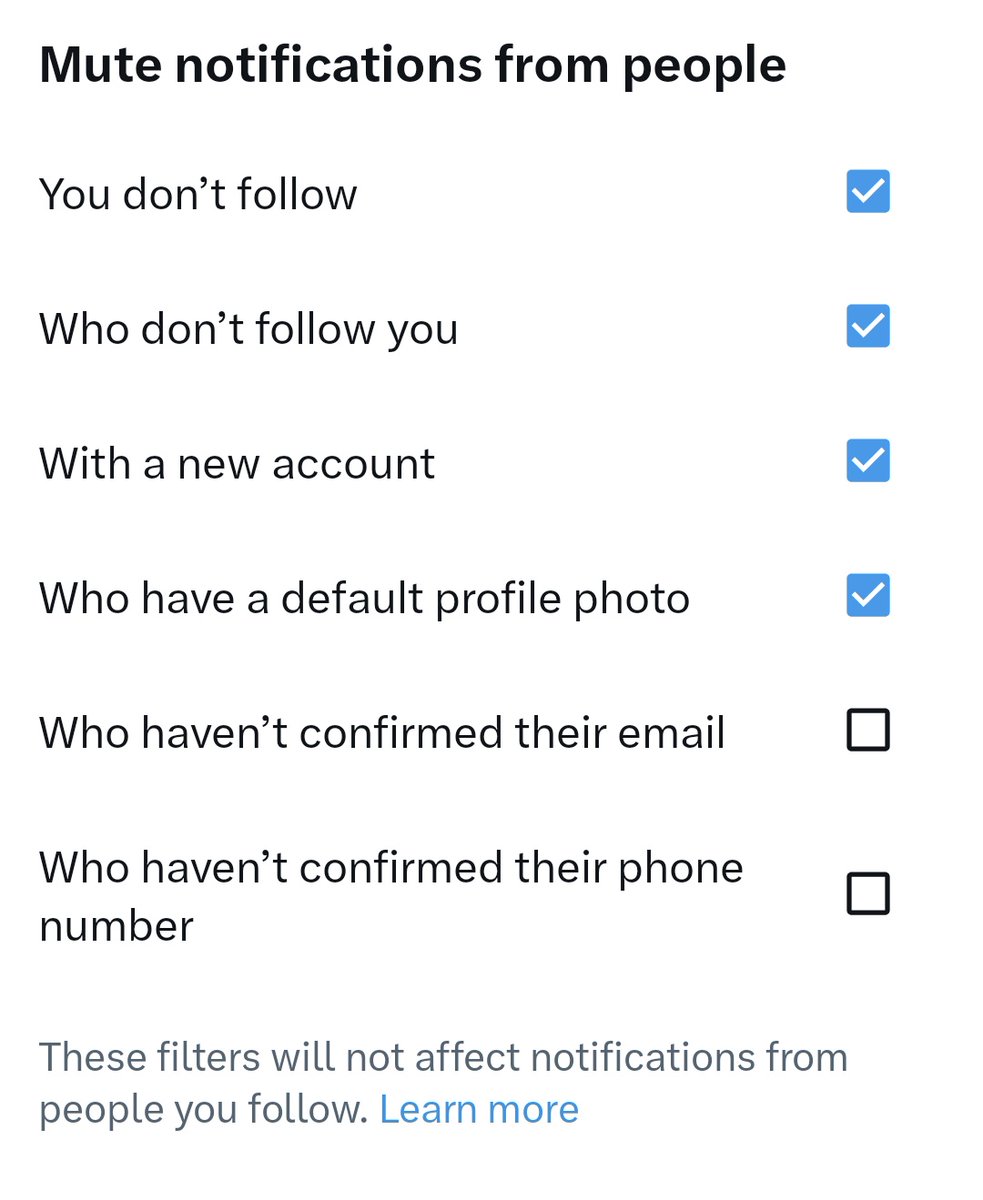Uncheck the 'You don't follow' checkbox
Image resolution: width=983 pixels, height=1200 pixels.
coord(867,192)
